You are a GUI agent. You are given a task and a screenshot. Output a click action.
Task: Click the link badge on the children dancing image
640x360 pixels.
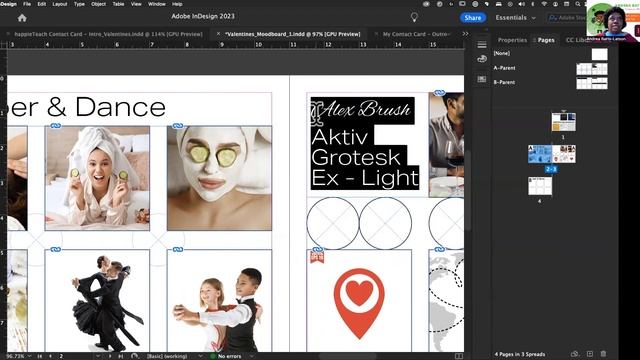point(178,249)
